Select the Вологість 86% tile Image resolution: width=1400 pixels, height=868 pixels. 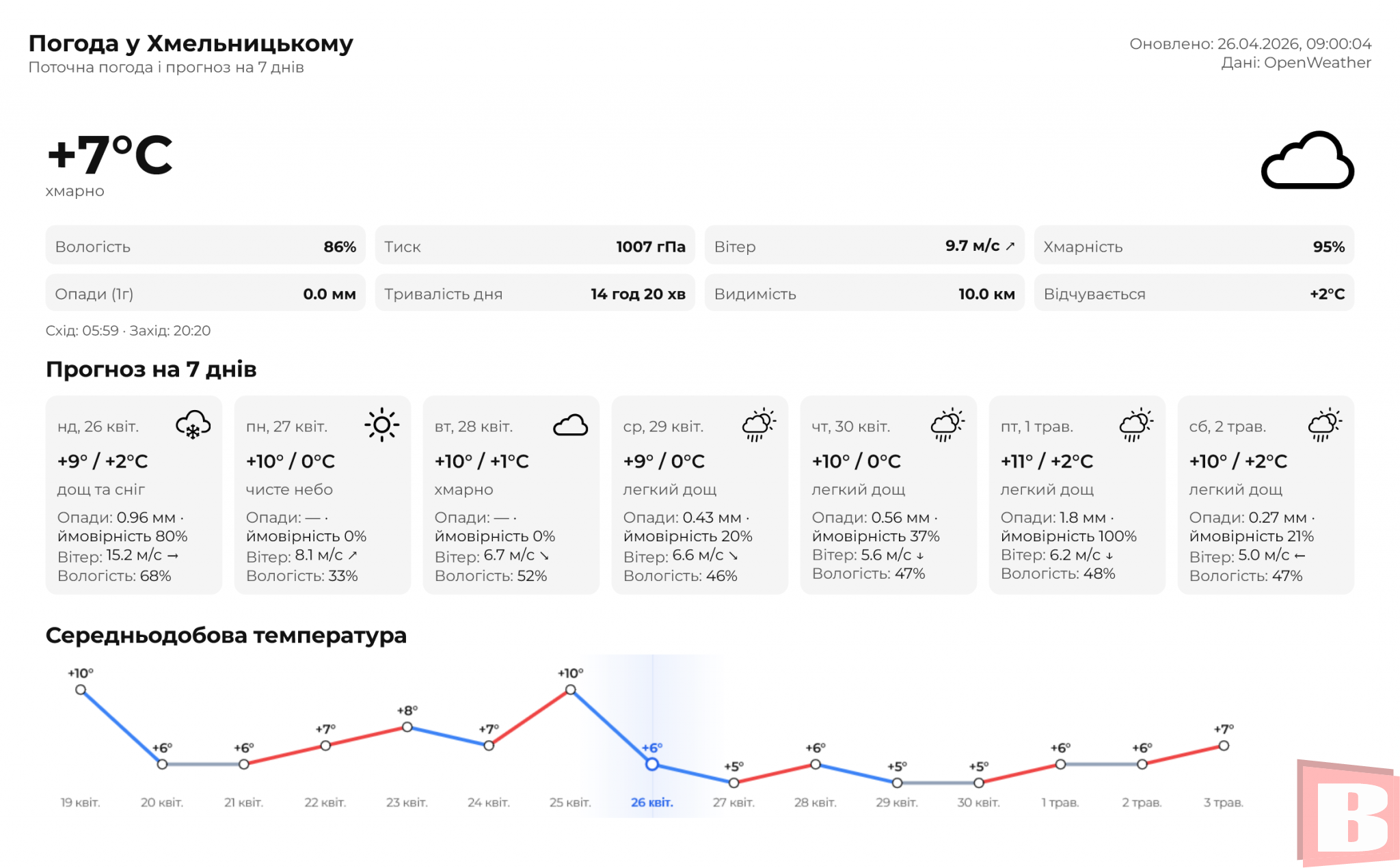(205, 246)
